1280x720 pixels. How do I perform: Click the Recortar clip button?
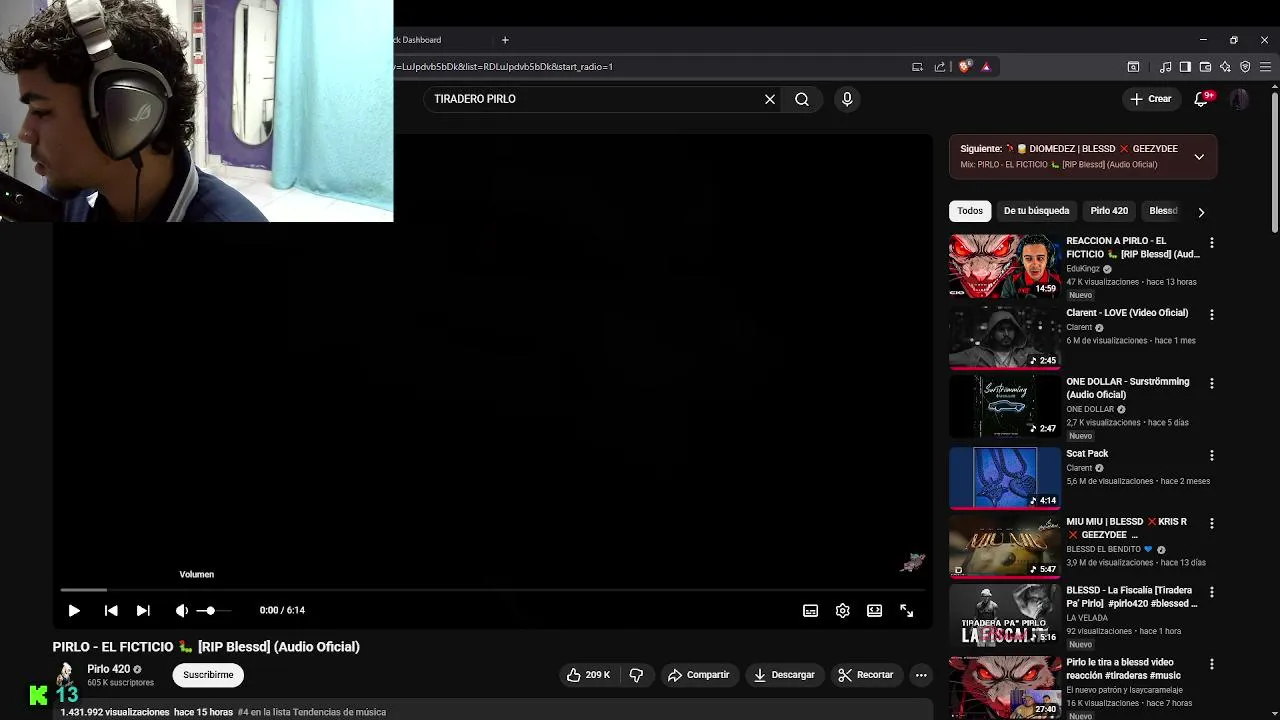[x=866, y=675]
